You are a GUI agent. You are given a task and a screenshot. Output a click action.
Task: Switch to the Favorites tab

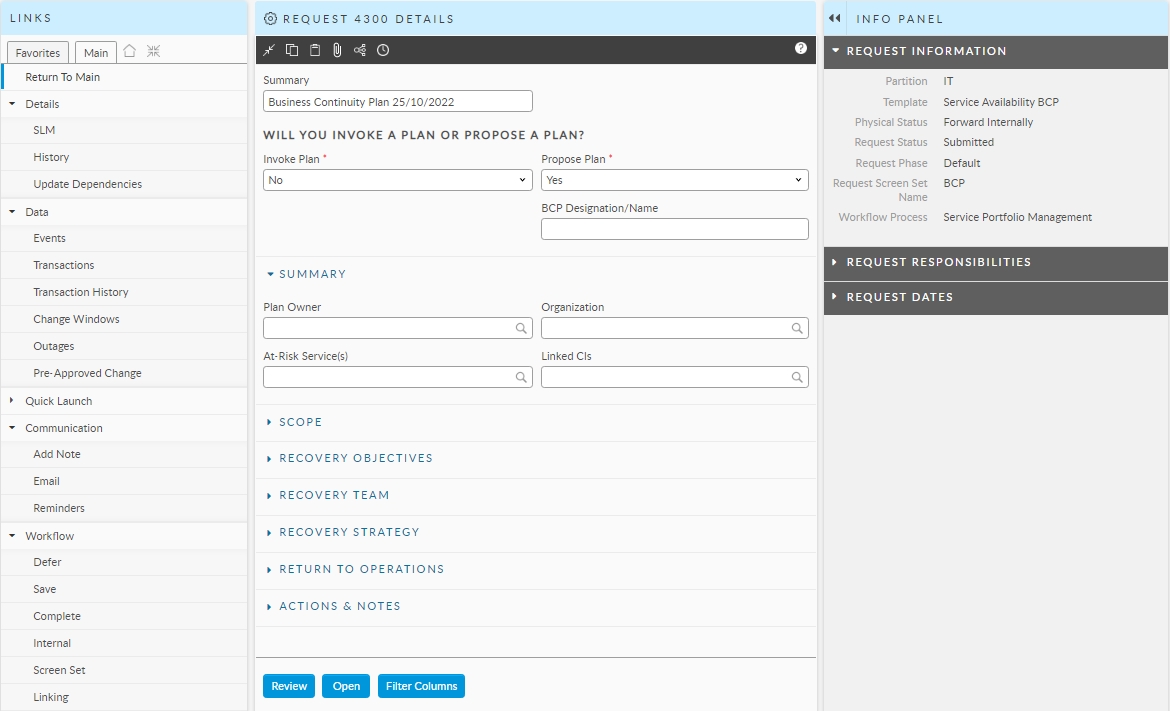pos(38,53)
